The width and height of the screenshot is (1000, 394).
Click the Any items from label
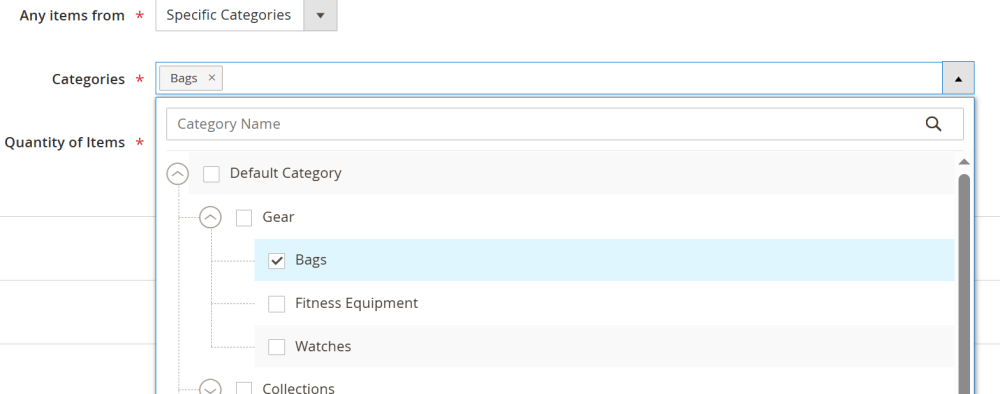coord(72,15)
